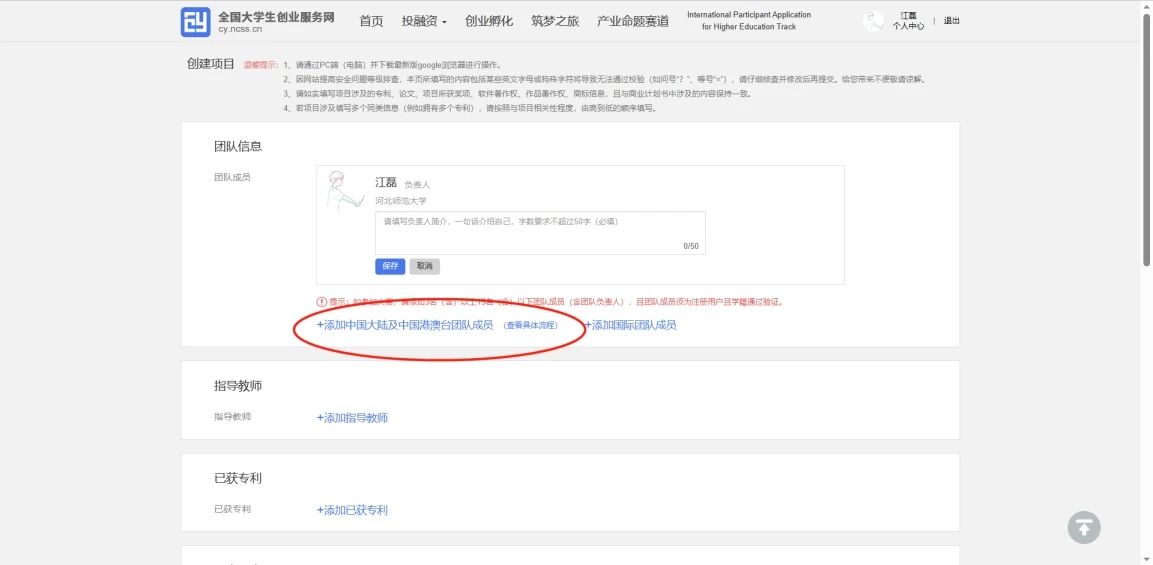Click 退出 to log out

952,21
